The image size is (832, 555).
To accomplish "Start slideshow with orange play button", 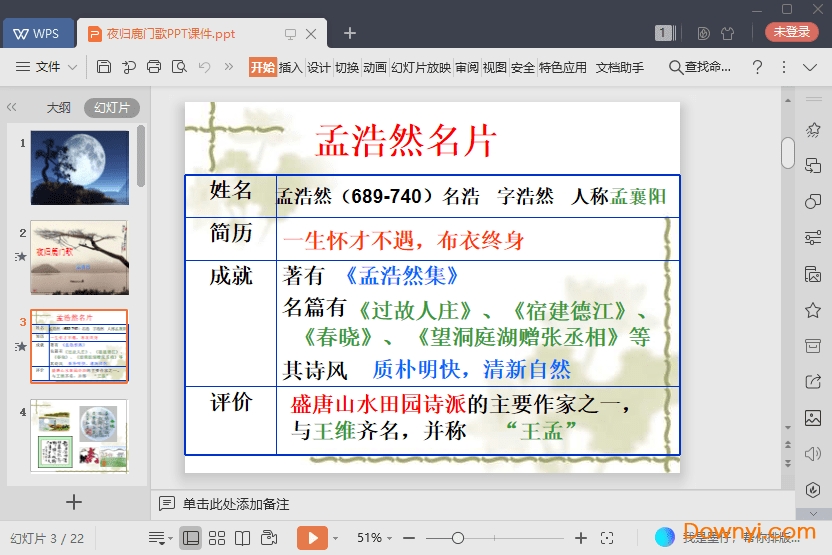I will pos(313,538).
